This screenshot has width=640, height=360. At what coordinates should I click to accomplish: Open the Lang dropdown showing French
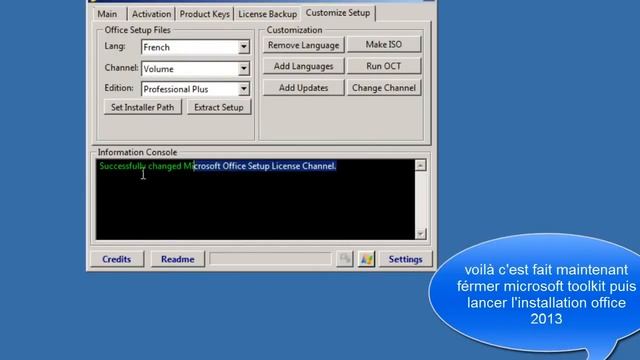196,47
